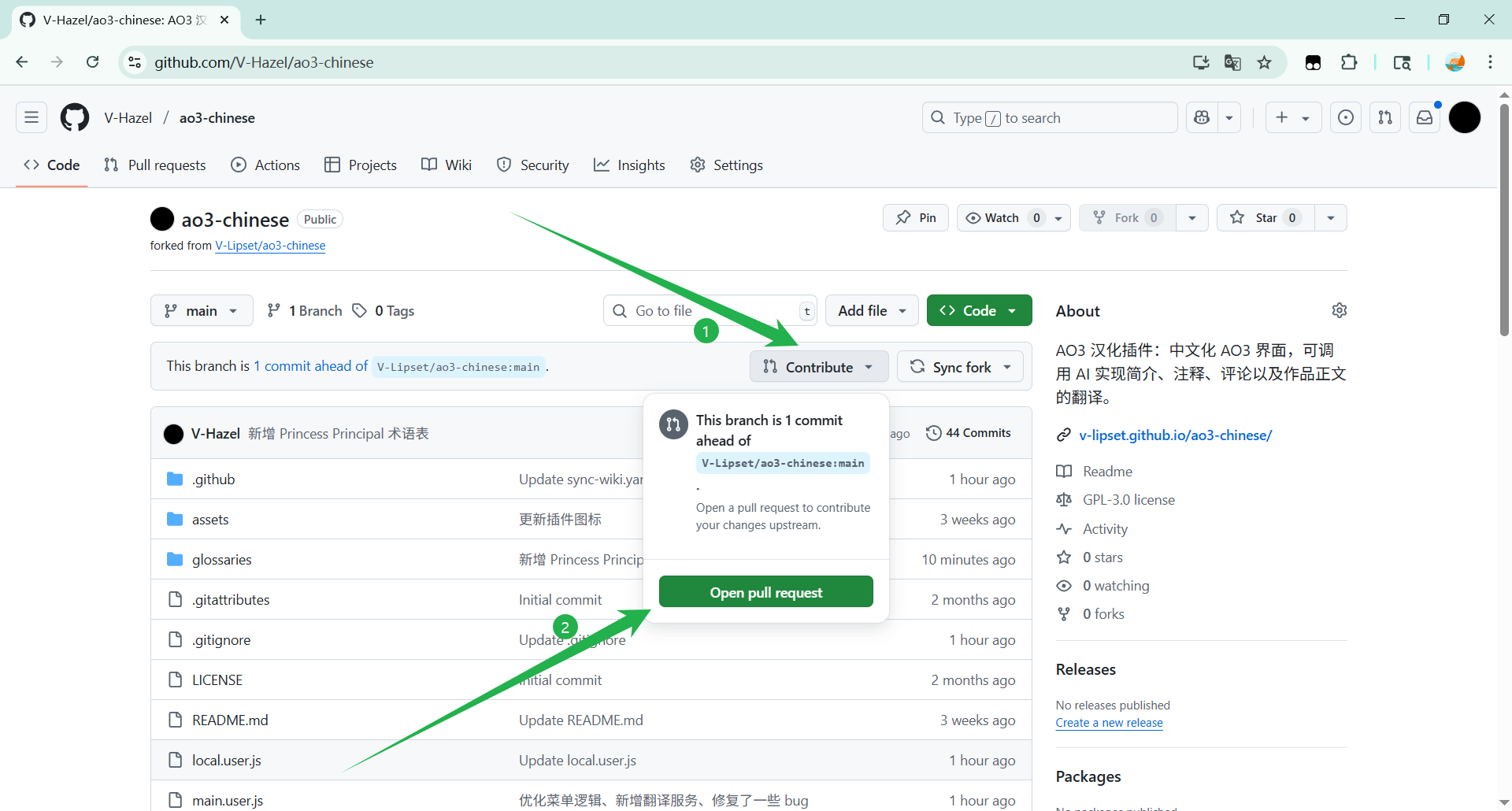Open the Copilot chat icon

tap(1202, 118)
